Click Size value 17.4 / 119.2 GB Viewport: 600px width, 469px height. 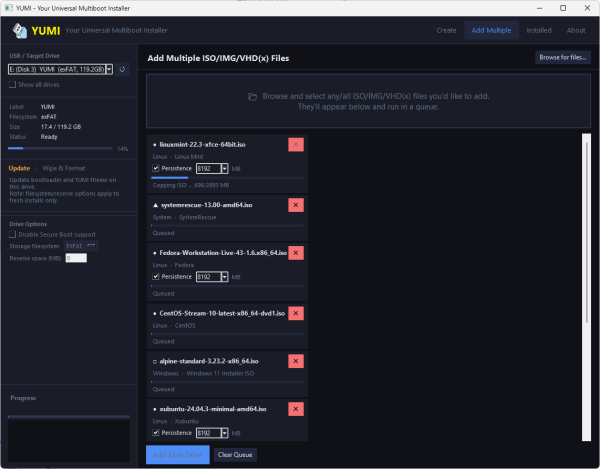61,127
